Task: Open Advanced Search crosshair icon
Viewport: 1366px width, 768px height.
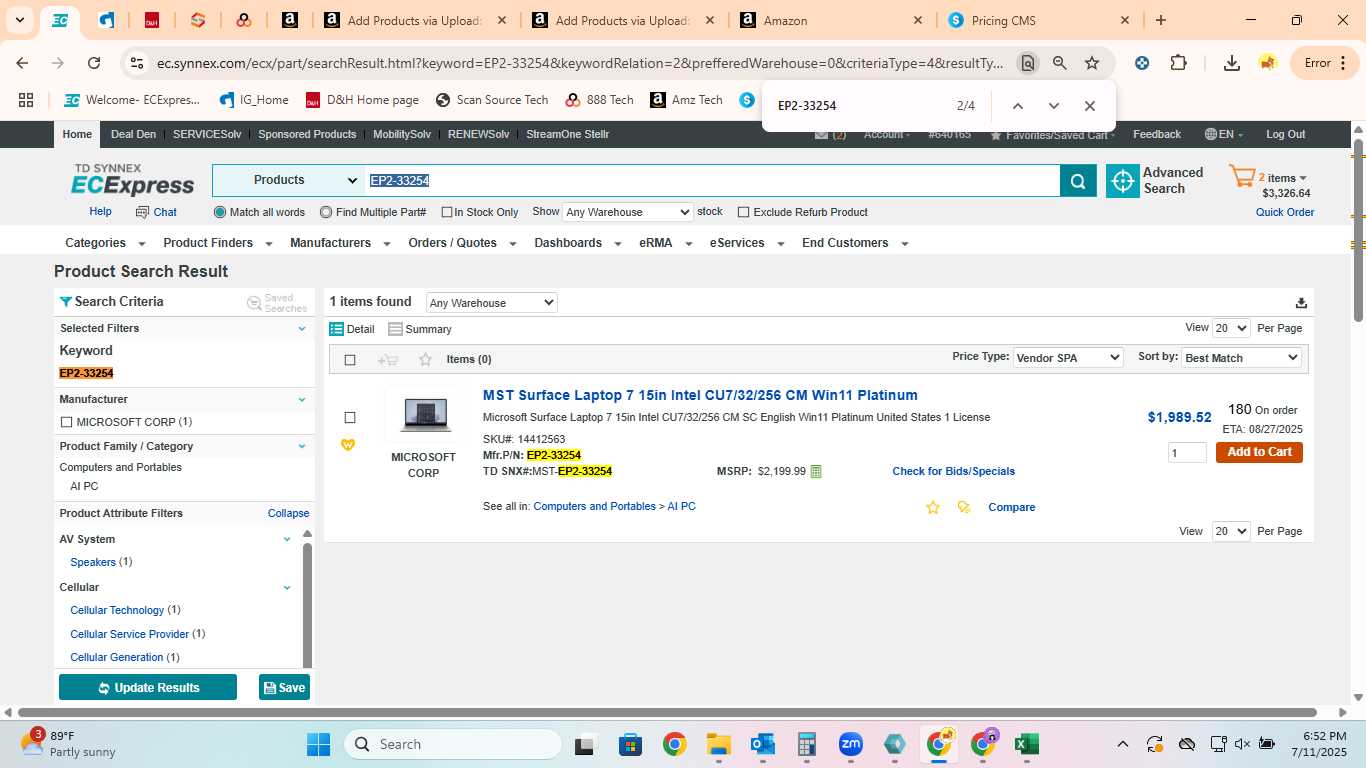Action: tap(1123, 181)
